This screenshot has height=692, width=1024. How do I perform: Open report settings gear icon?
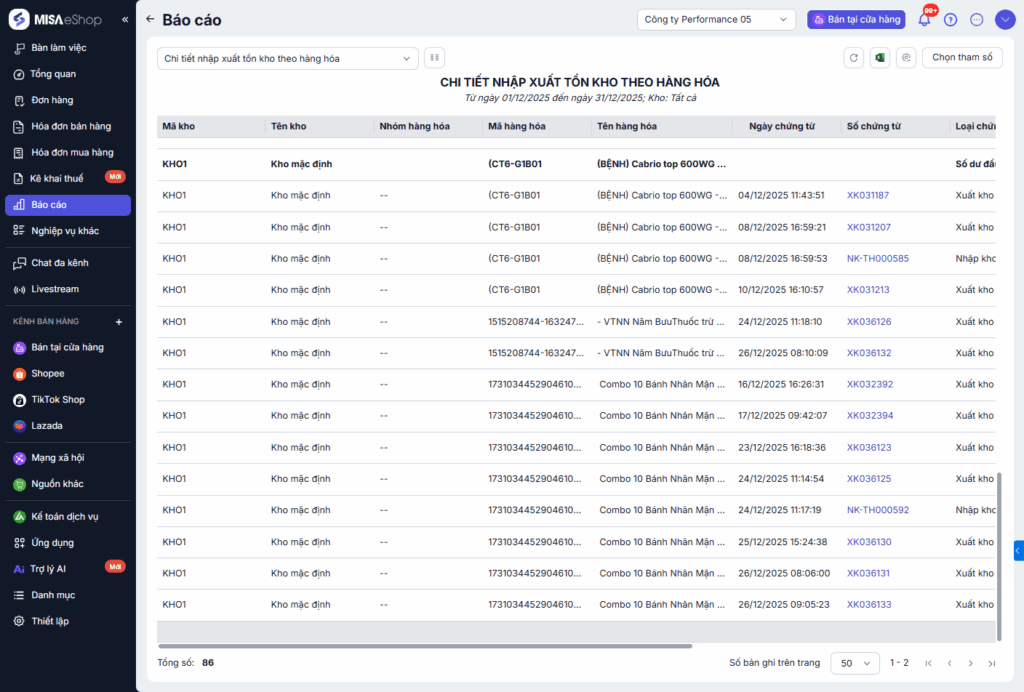[905, 58]
